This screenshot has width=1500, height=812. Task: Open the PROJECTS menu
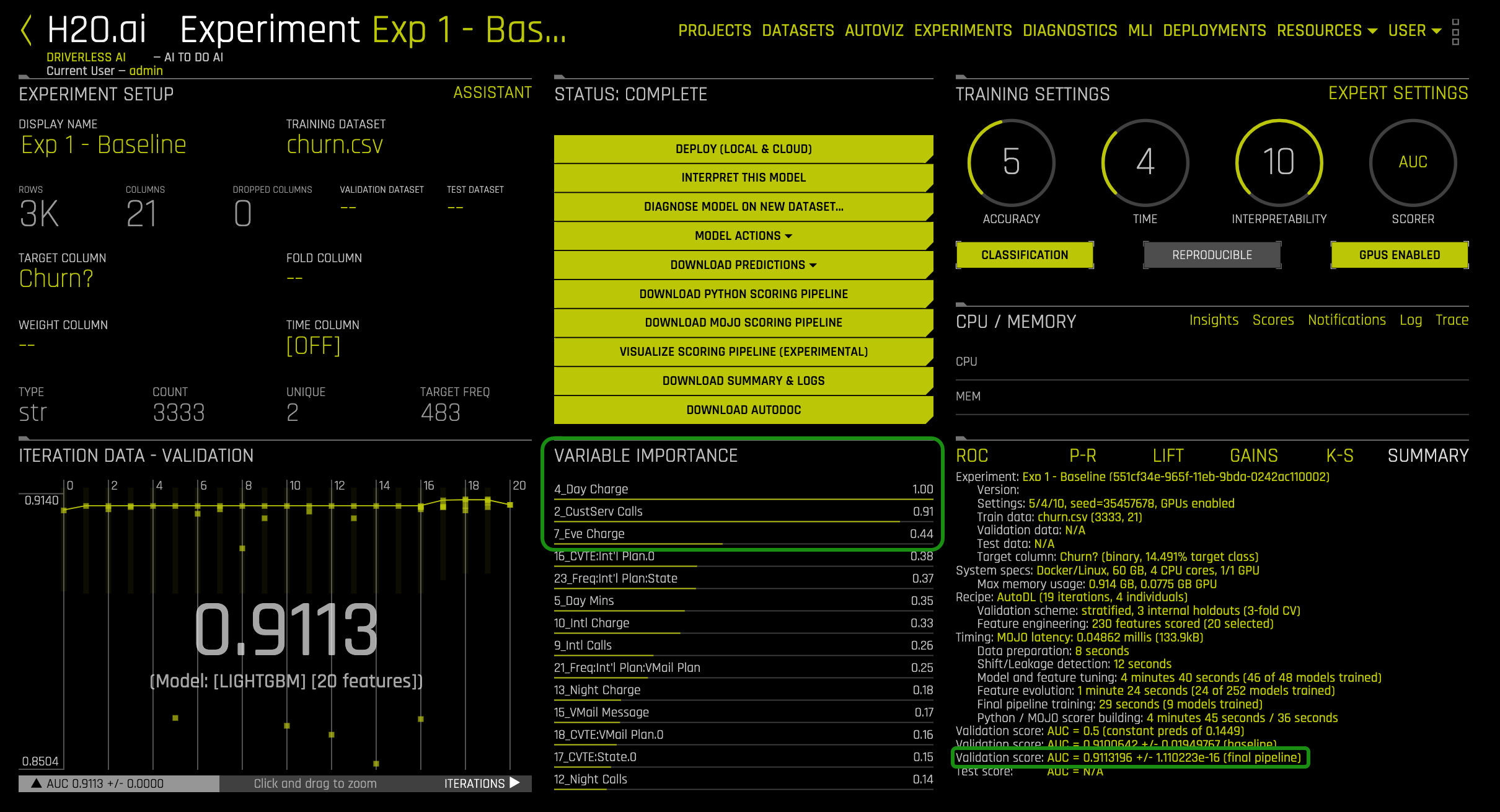[715, 30]
